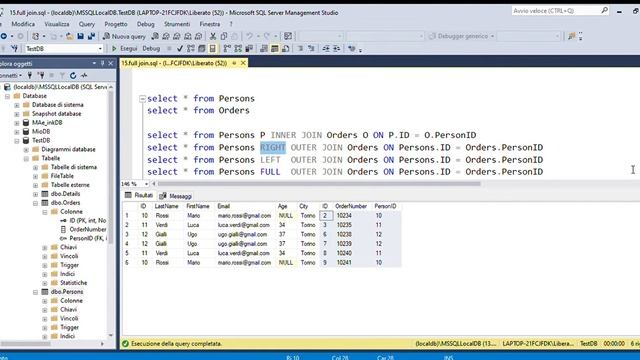Click the Comment out selected lines icon
The image size is (640, 360).
300,49
